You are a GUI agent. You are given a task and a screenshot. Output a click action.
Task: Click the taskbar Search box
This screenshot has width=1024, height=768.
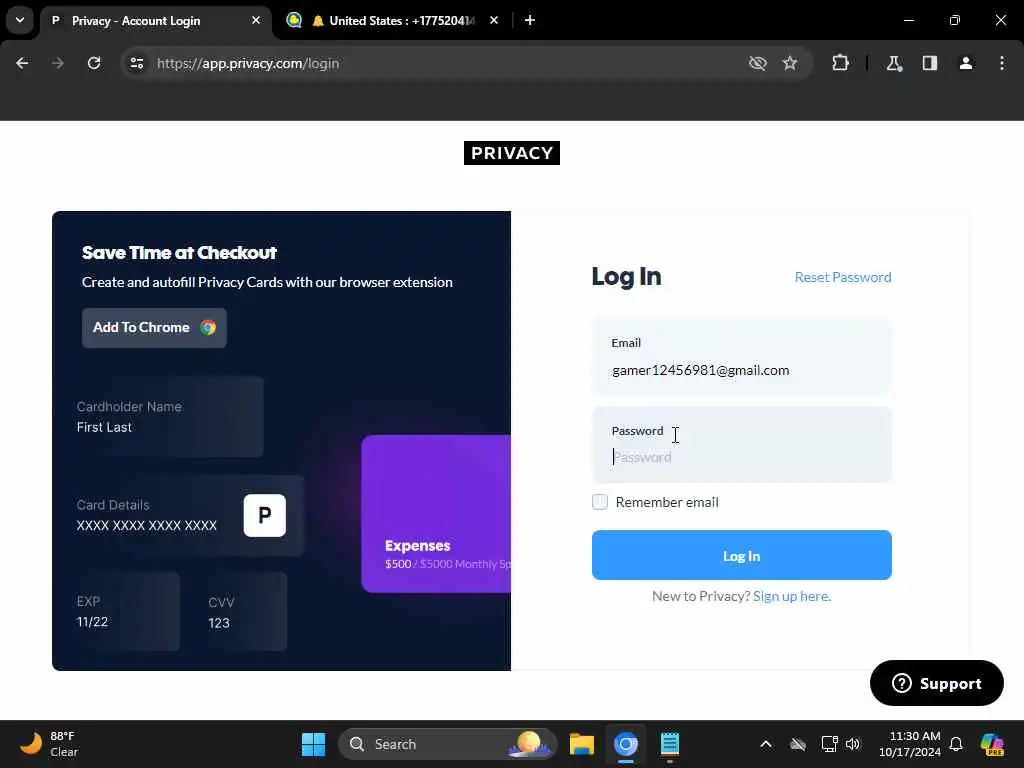pos(447,744)
